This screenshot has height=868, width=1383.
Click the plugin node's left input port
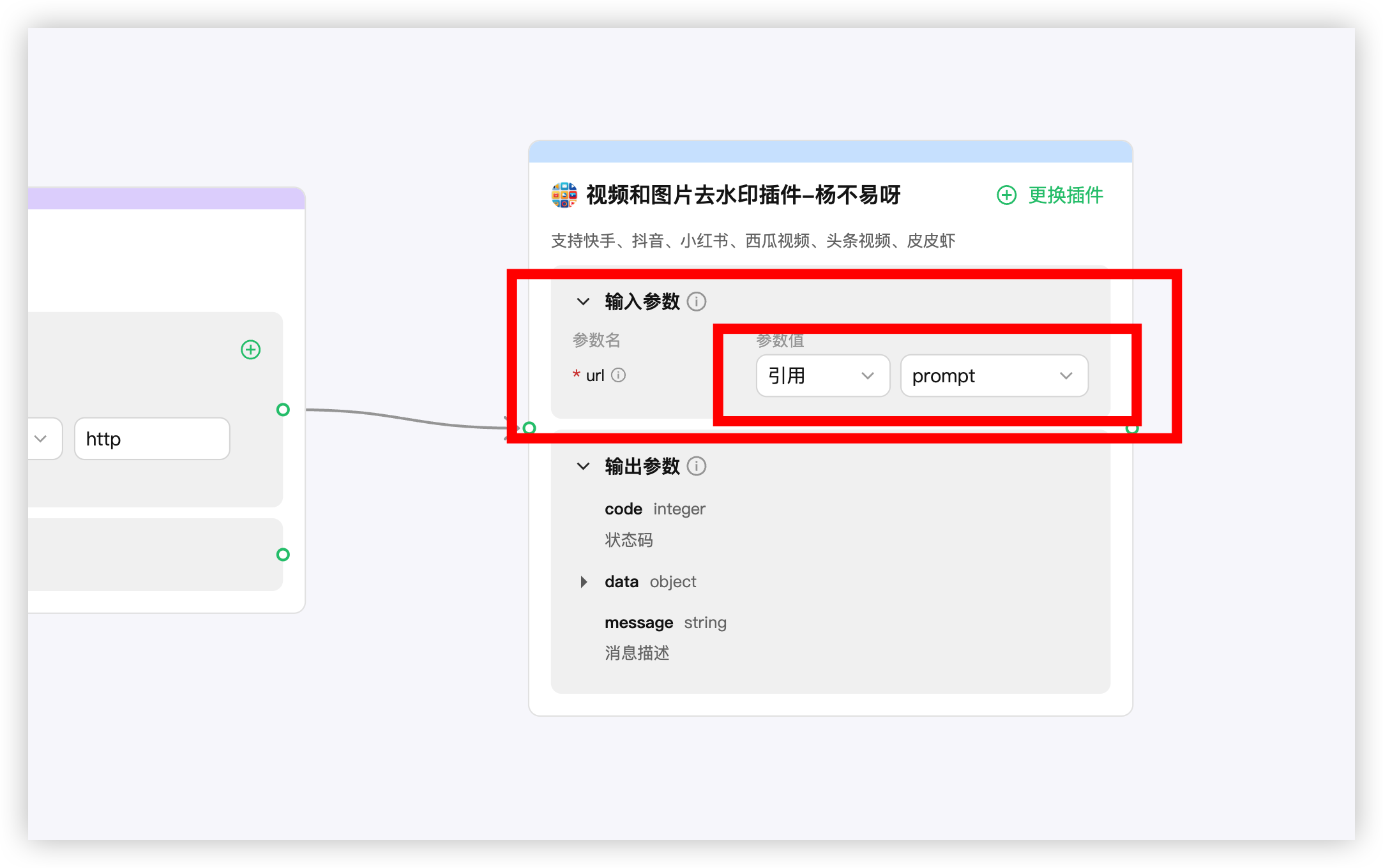coord(529,428)
